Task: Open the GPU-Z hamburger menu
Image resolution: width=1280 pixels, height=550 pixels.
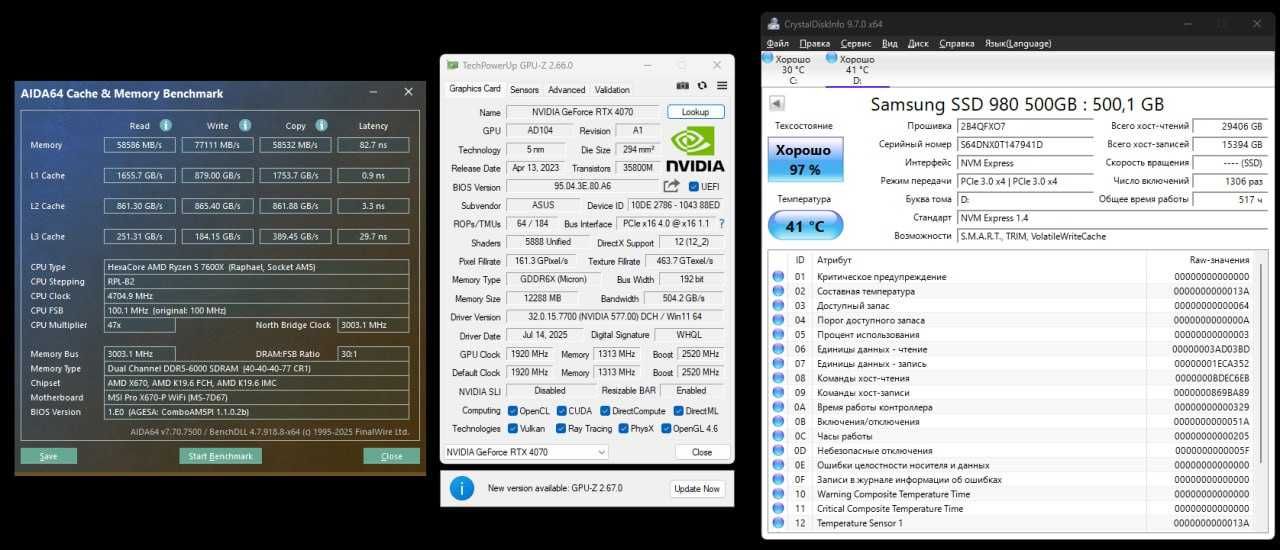Action: coord(721,86)
